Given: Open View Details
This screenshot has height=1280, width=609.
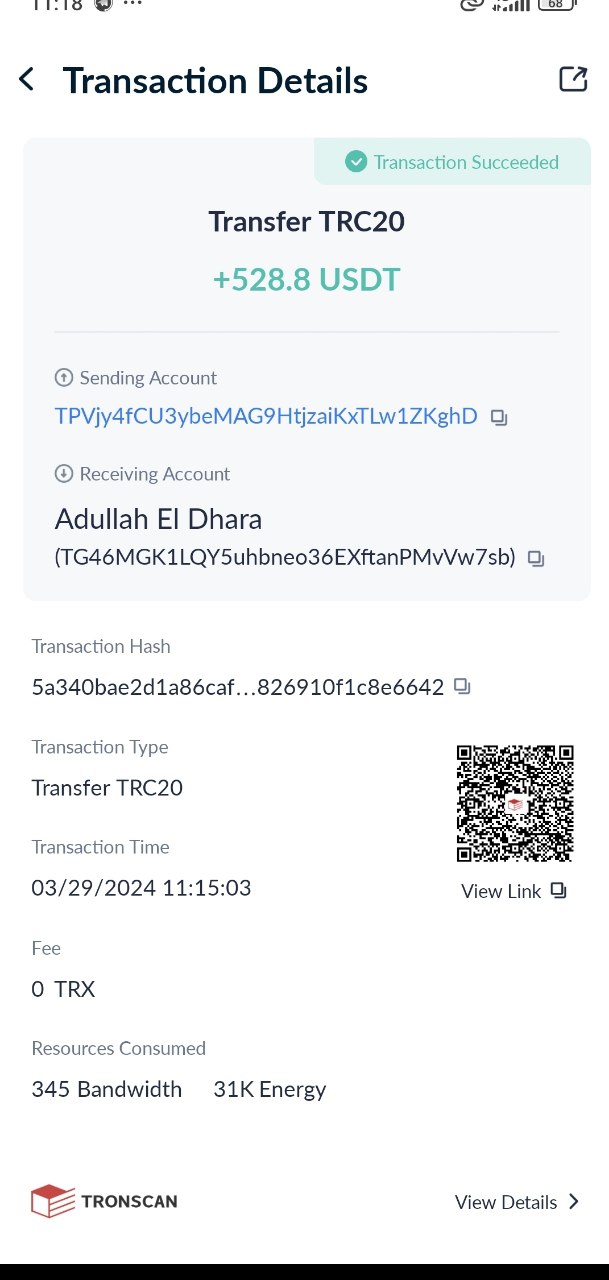Looking at the screenshot, I should 506,1202.
